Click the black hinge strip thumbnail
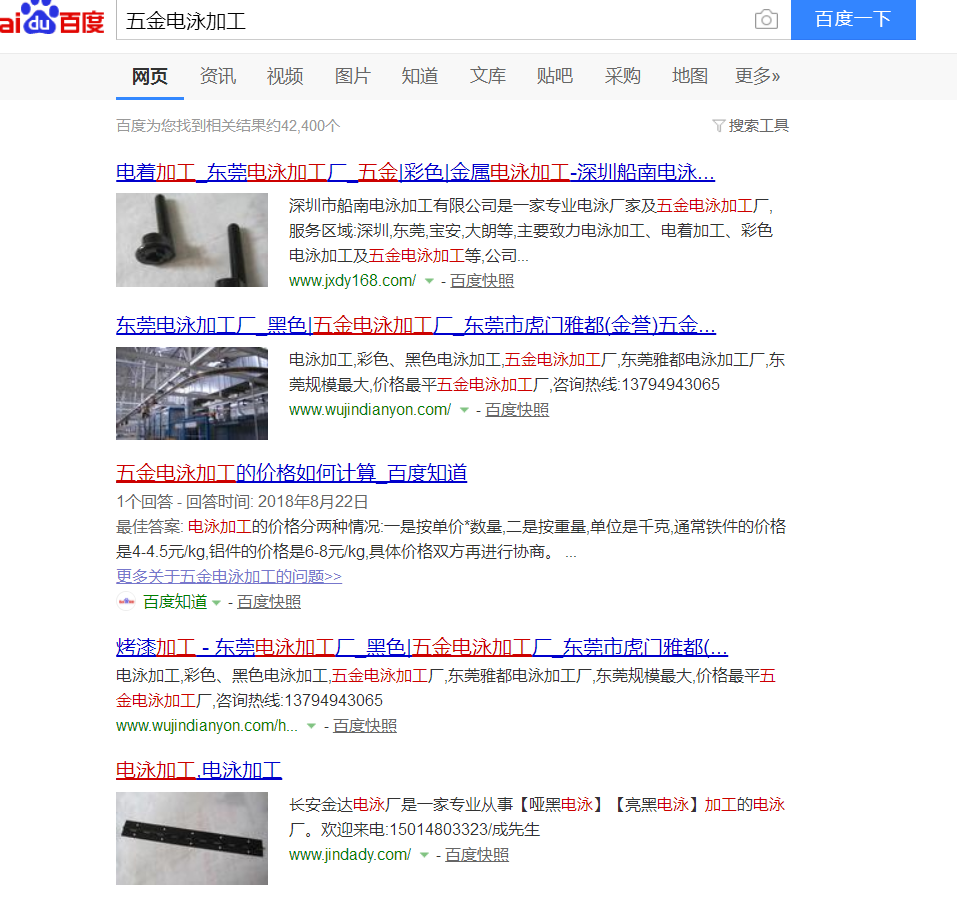The image size is (957, 899). 192,839
